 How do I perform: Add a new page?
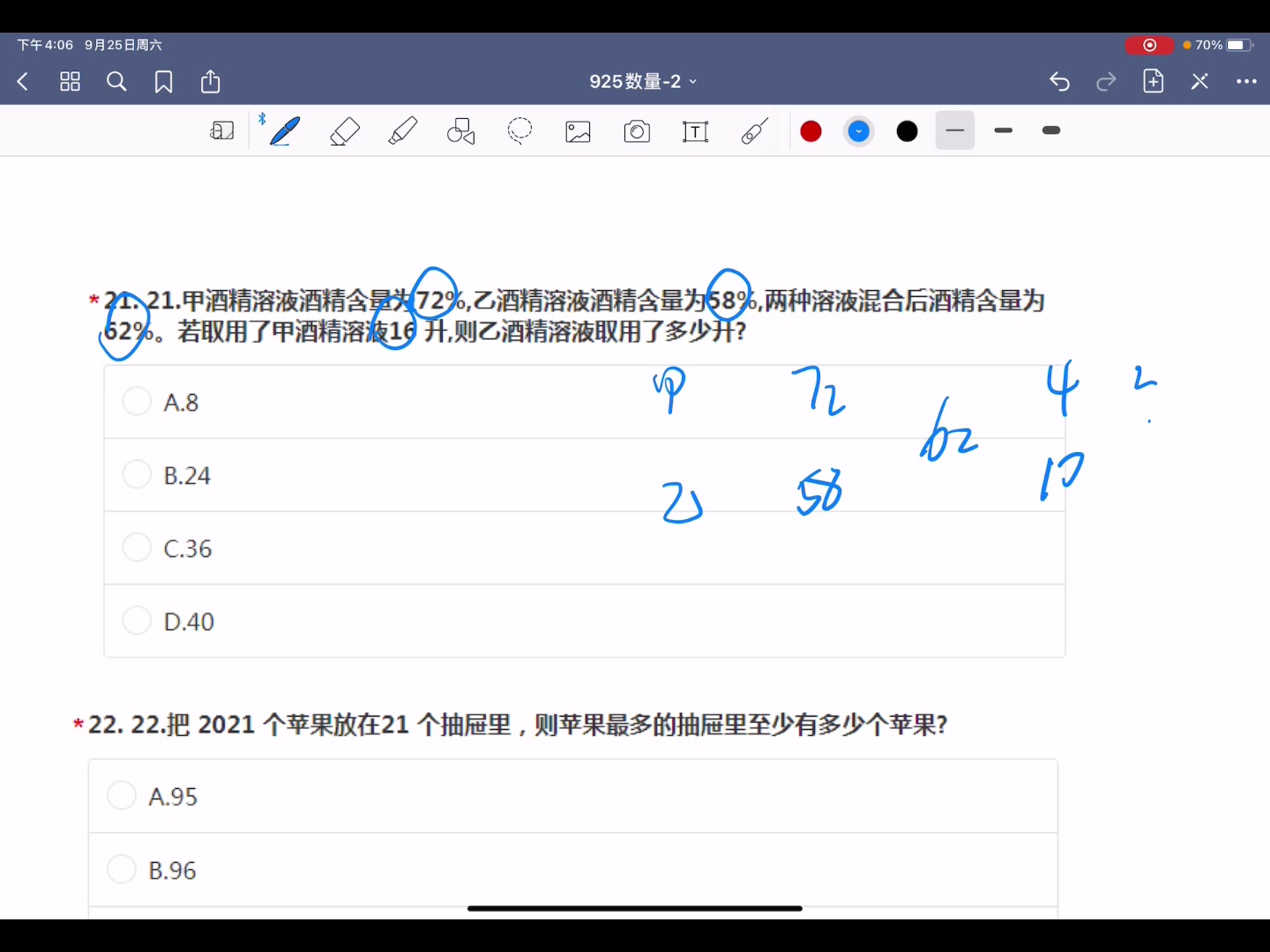pos(1153,81)
